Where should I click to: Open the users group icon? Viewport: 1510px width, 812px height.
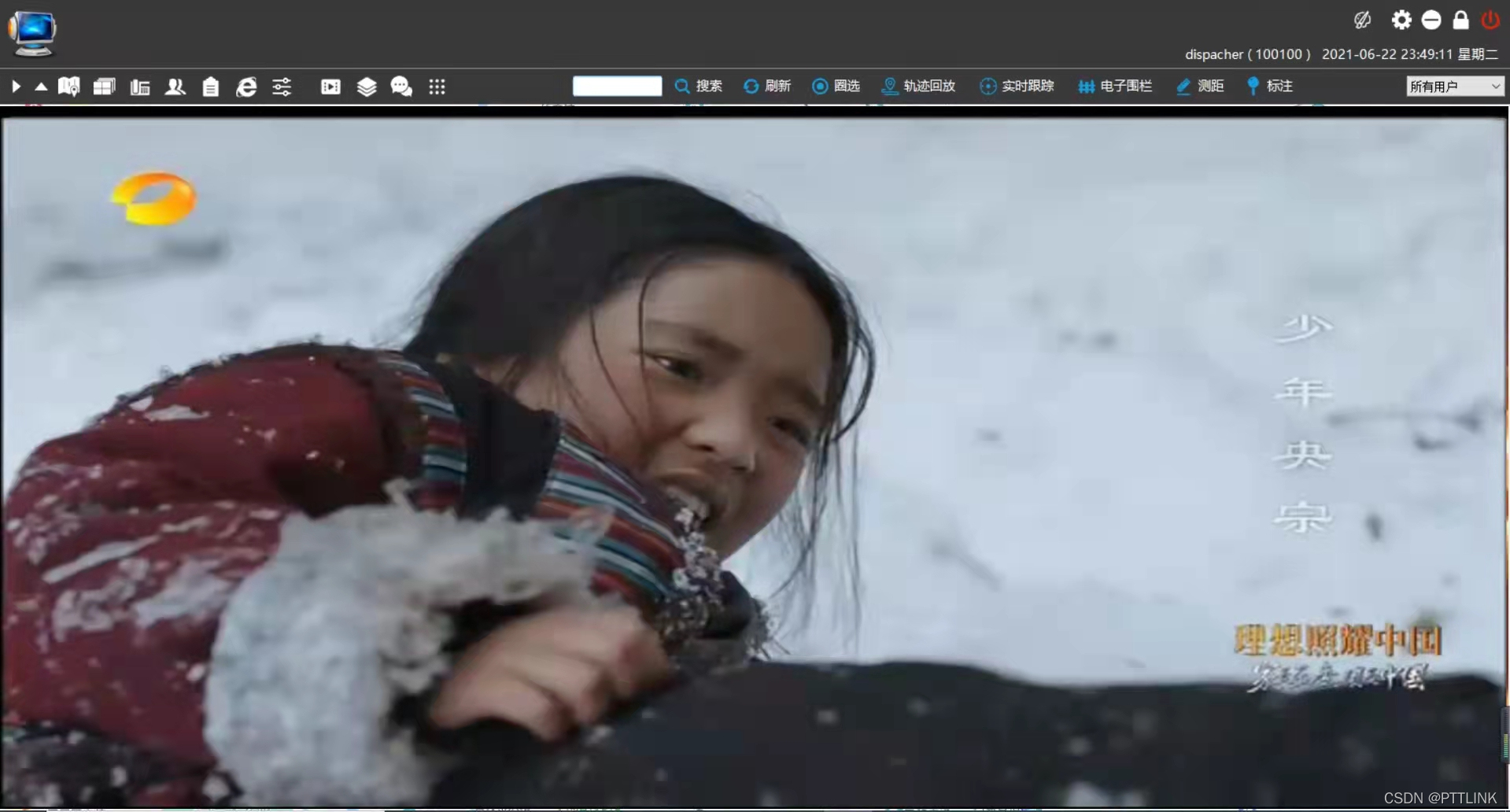click(x=175, y=87)
